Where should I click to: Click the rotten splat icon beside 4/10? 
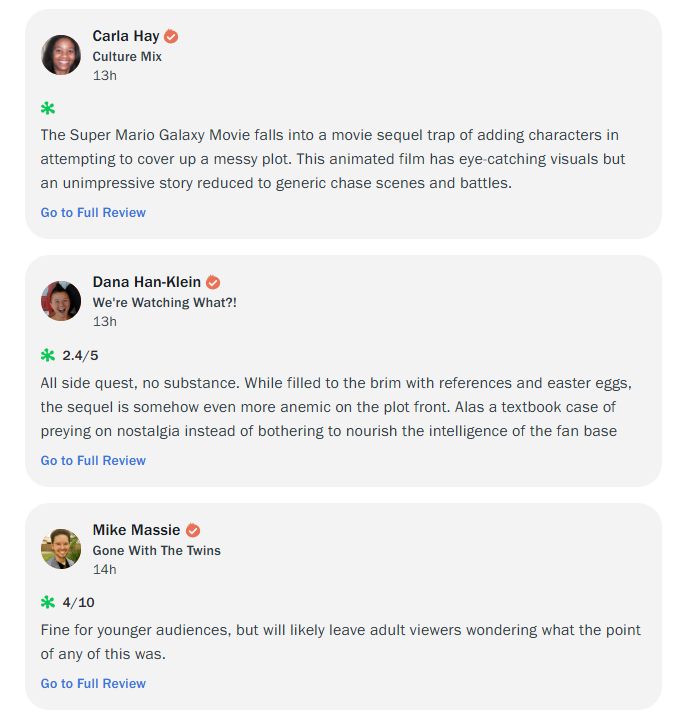[48, 602]
